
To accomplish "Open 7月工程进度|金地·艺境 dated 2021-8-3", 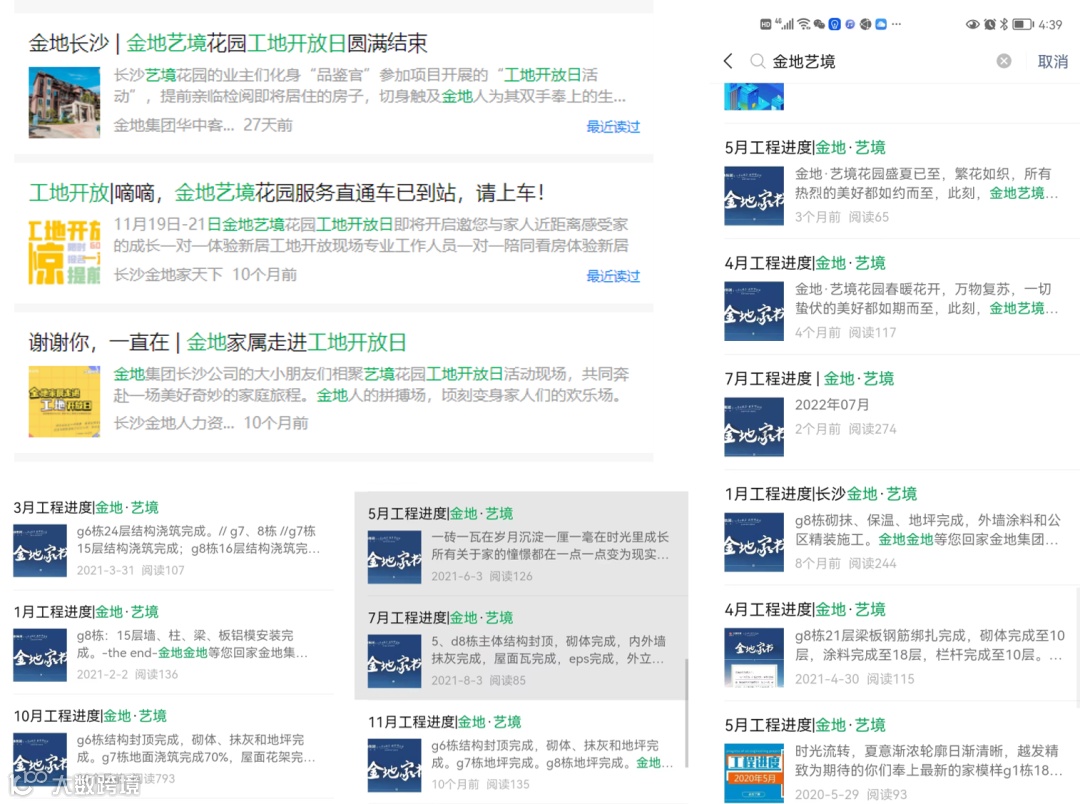I will click(x=441, y=617).
